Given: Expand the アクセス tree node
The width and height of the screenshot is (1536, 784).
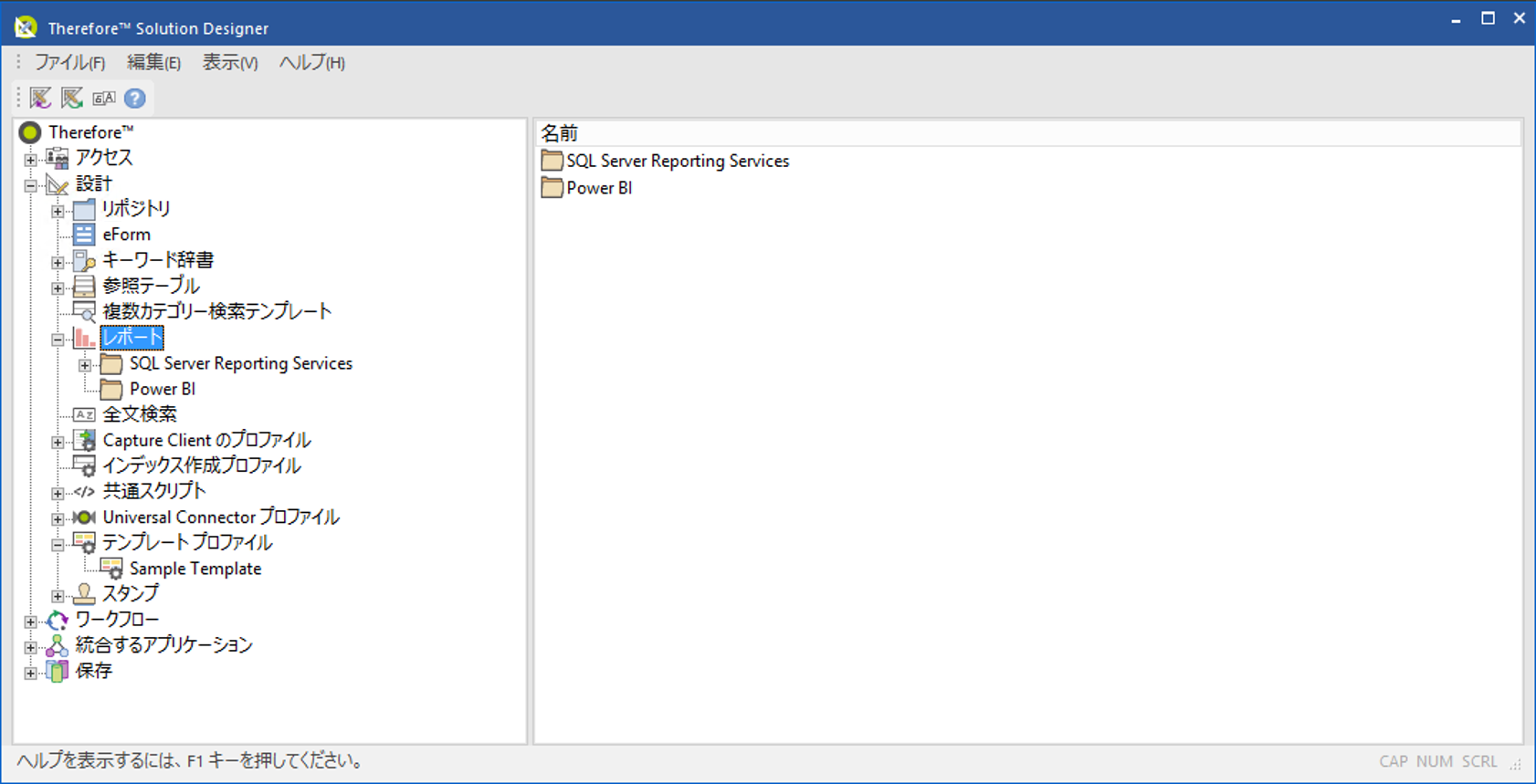Looking at the screenshot, I should click(30, 160).
